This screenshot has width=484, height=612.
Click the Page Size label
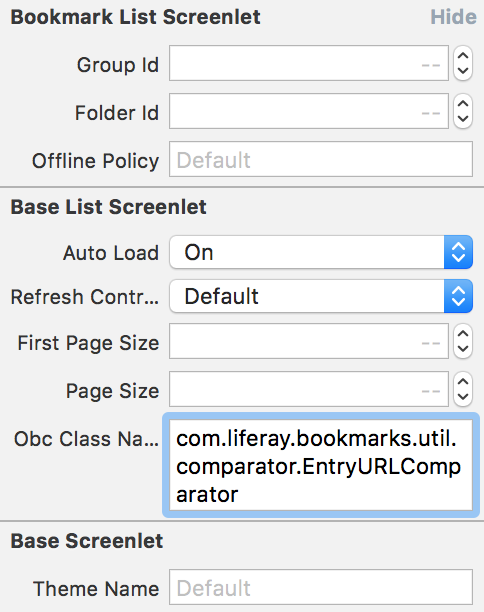pos(113,391)
